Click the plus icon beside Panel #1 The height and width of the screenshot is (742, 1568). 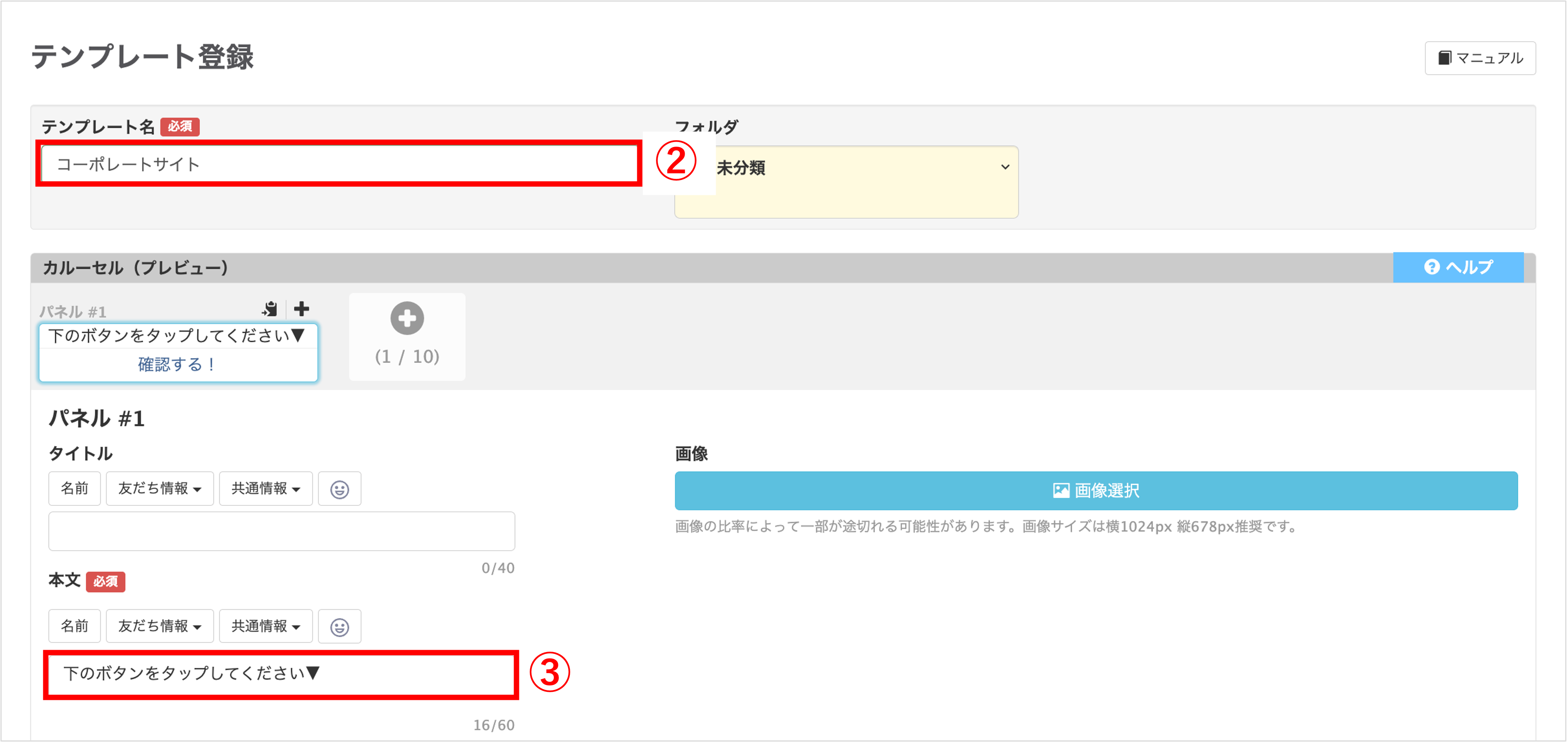[x=301, y=309]
